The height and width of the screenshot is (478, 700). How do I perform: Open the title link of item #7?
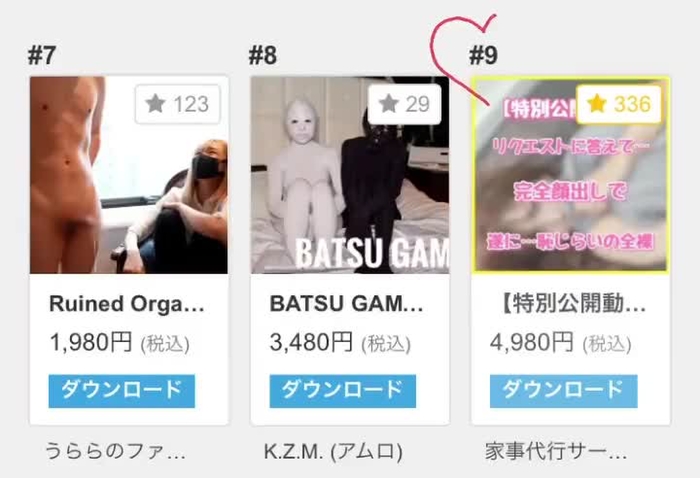point(127,304)
